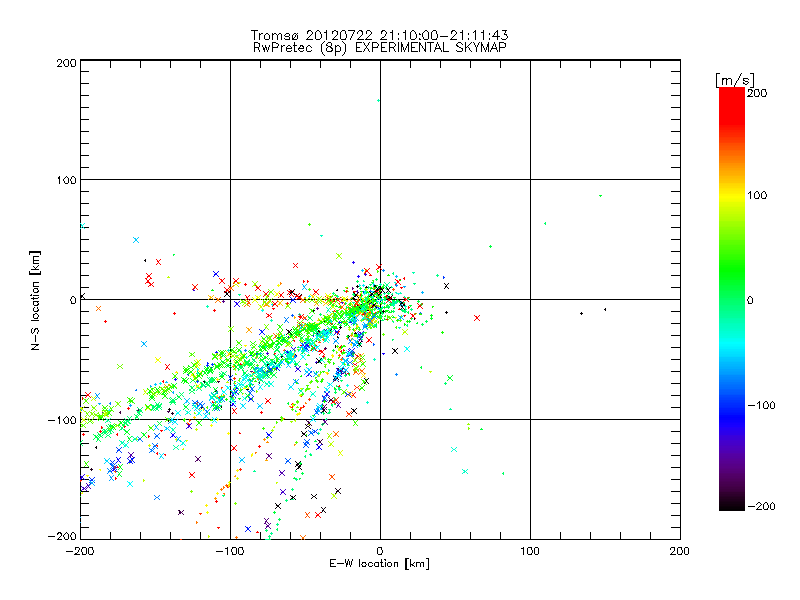Click the color bar tick label "0"
The height and width of the screenshot is (600, 800).
coord(750,301)
